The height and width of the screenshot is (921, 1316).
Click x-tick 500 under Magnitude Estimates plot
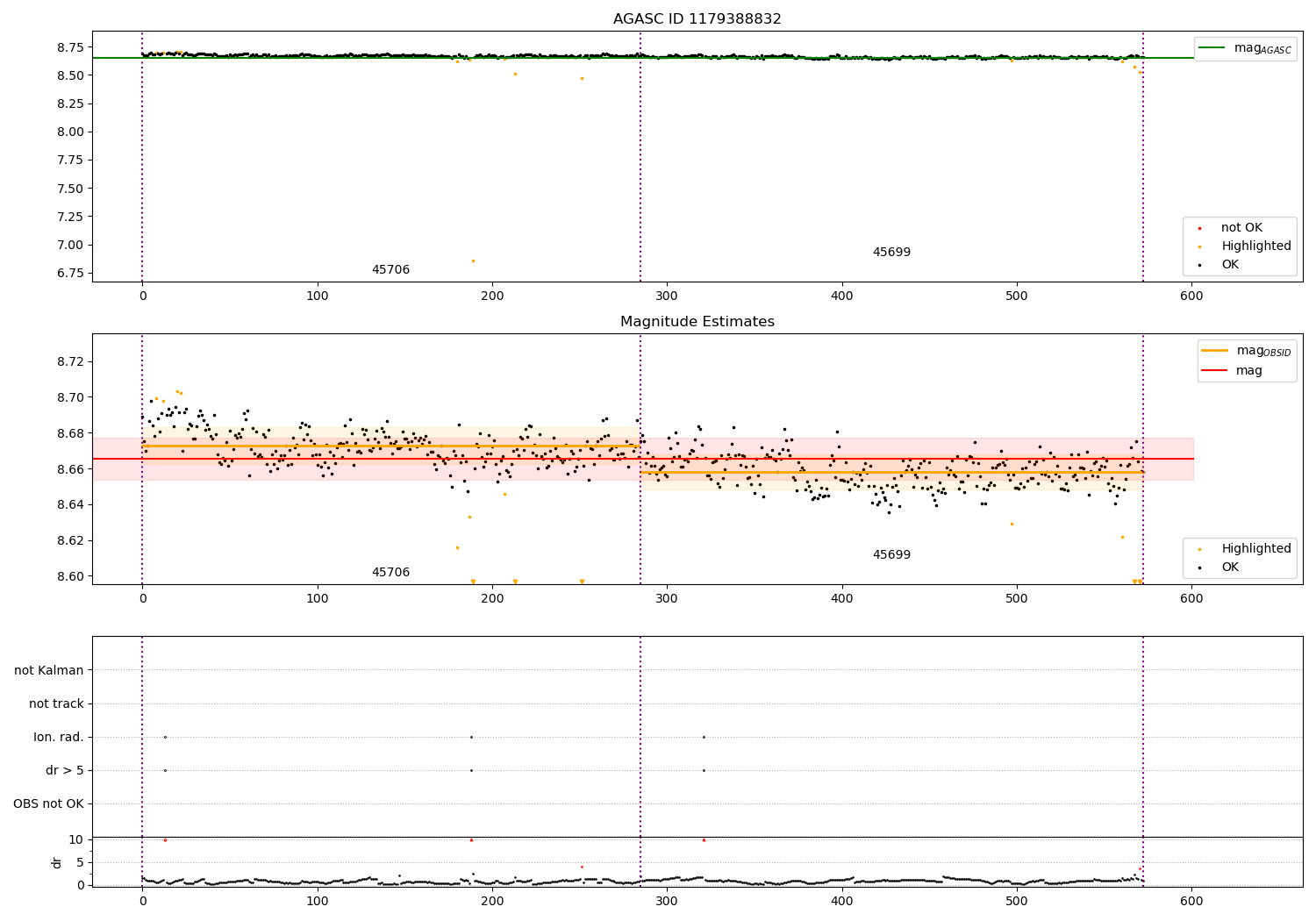click(1017, 599)
